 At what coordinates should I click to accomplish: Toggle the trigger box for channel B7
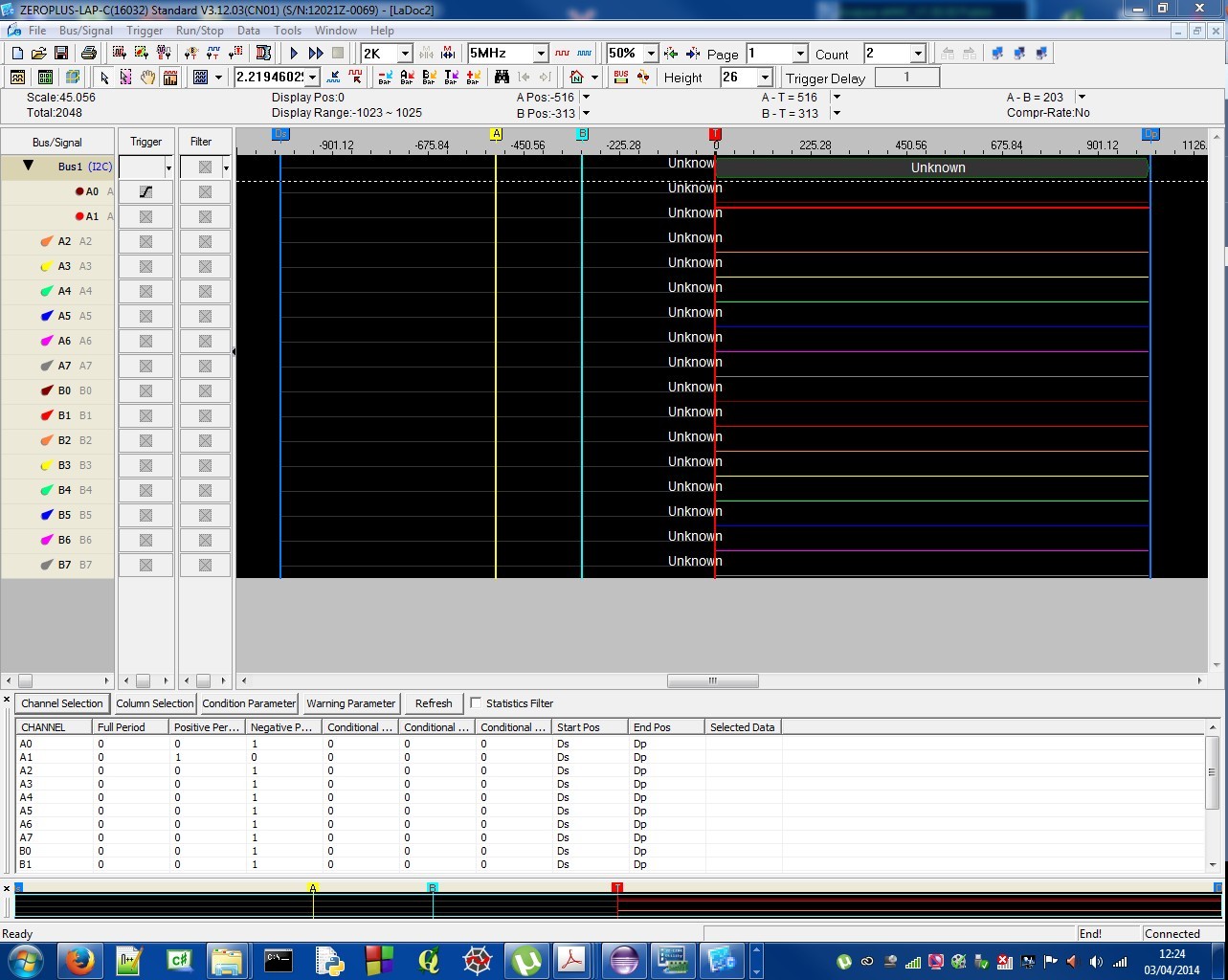145,565
